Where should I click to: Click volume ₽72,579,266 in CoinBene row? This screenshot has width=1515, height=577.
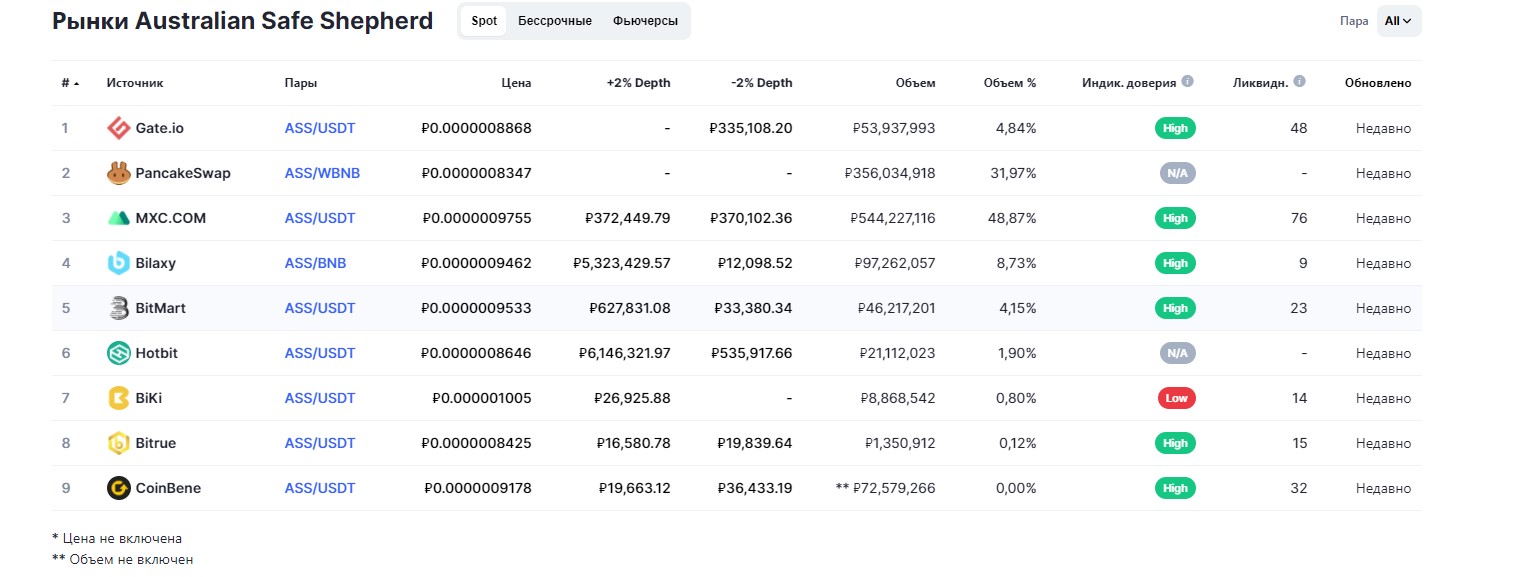tap(895, 488)
